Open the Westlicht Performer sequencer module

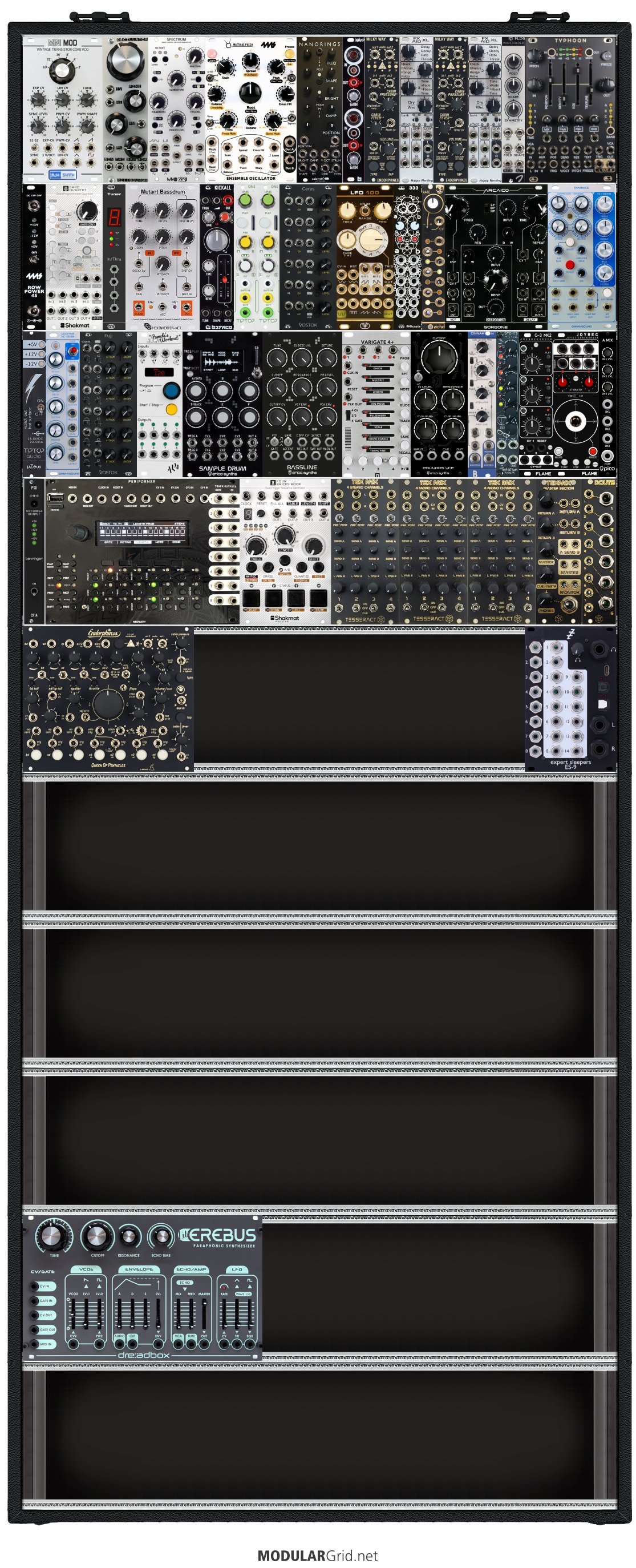click(x=142, y=551)
